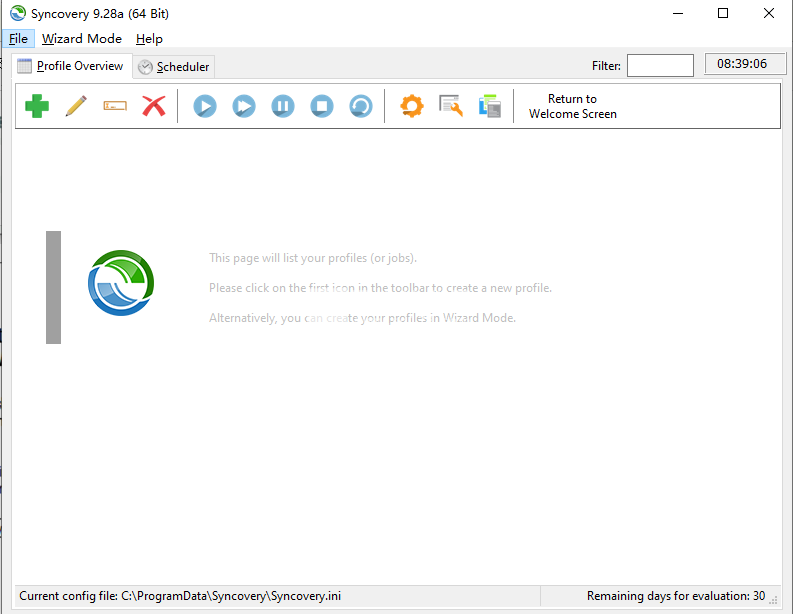Click the window resize grip in status bar
Viewport: 793px width, 614px height.
click(x=774, y=600)
